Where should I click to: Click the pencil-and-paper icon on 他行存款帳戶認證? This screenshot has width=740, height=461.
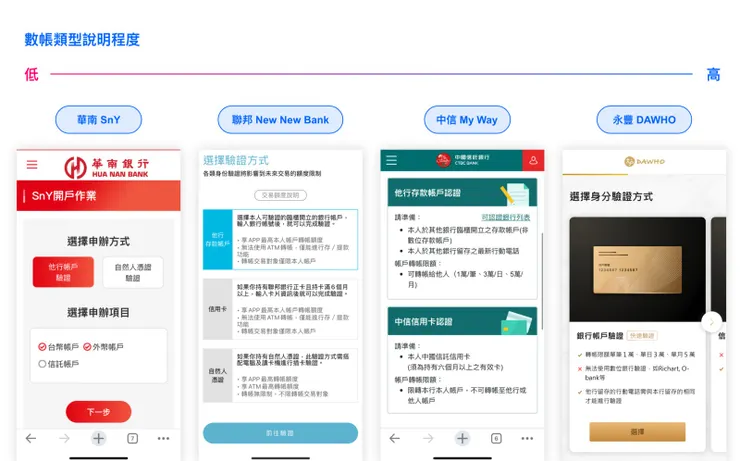515,193
